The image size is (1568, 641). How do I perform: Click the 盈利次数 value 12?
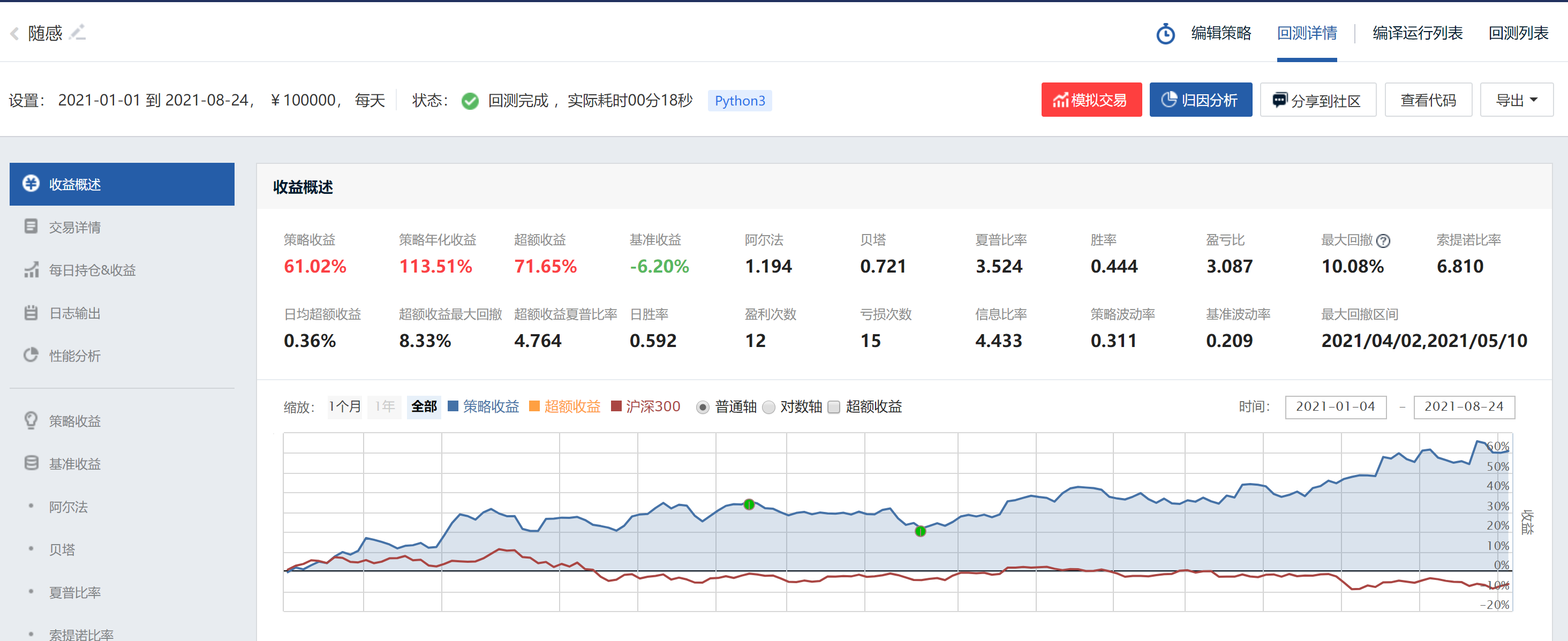755,341
